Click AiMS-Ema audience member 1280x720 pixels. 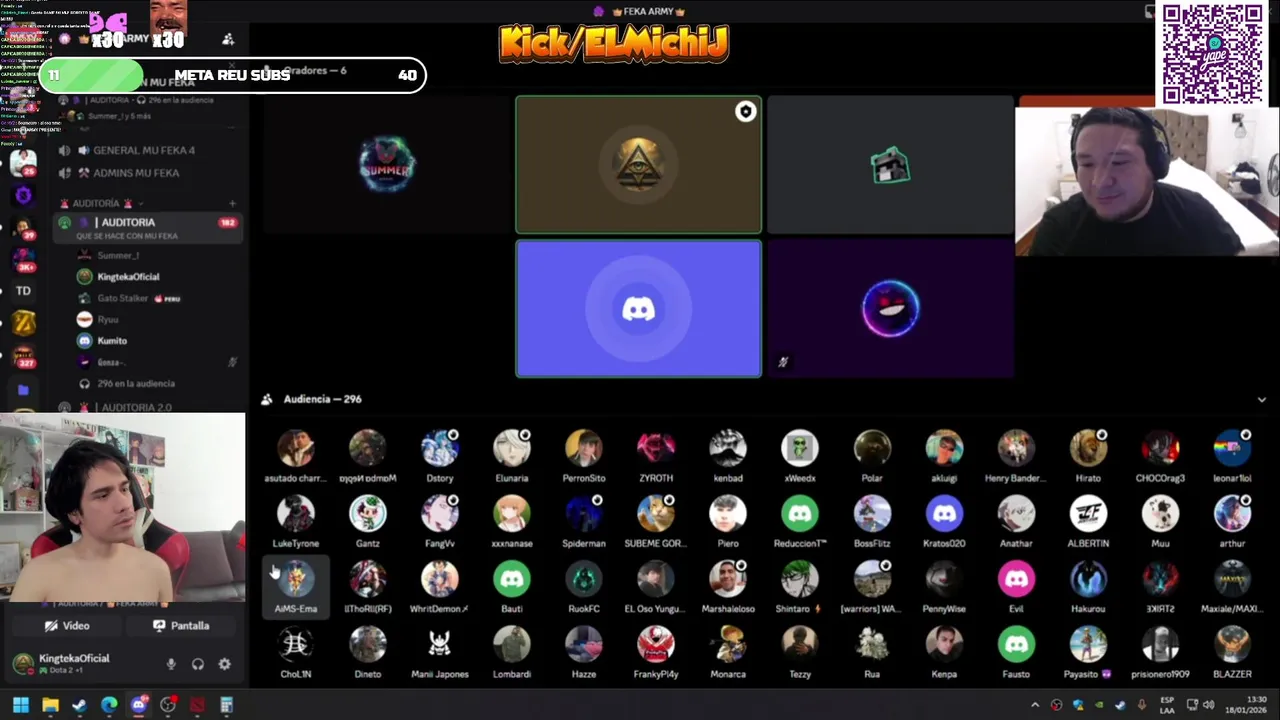[296, 587]
